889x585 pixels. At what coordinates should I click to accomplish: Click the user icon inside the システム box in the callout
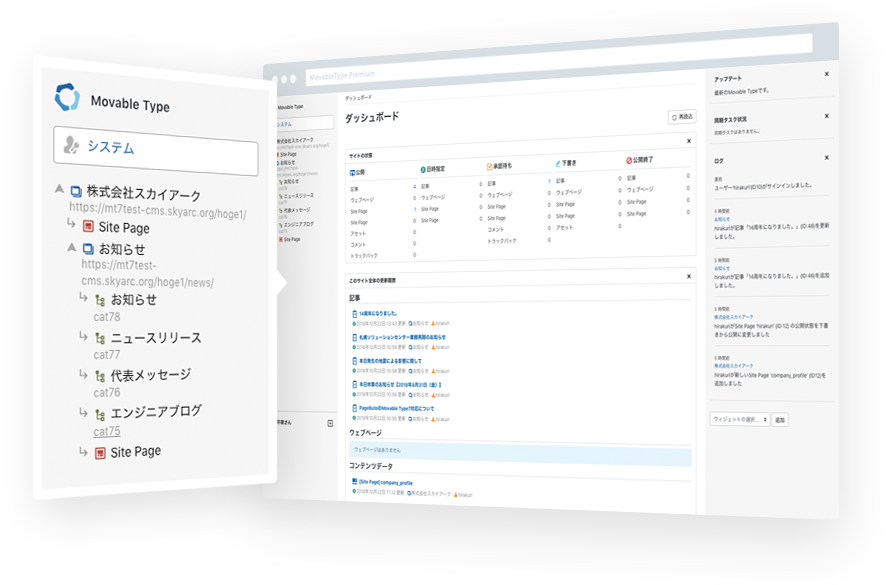tap(71, 145)
